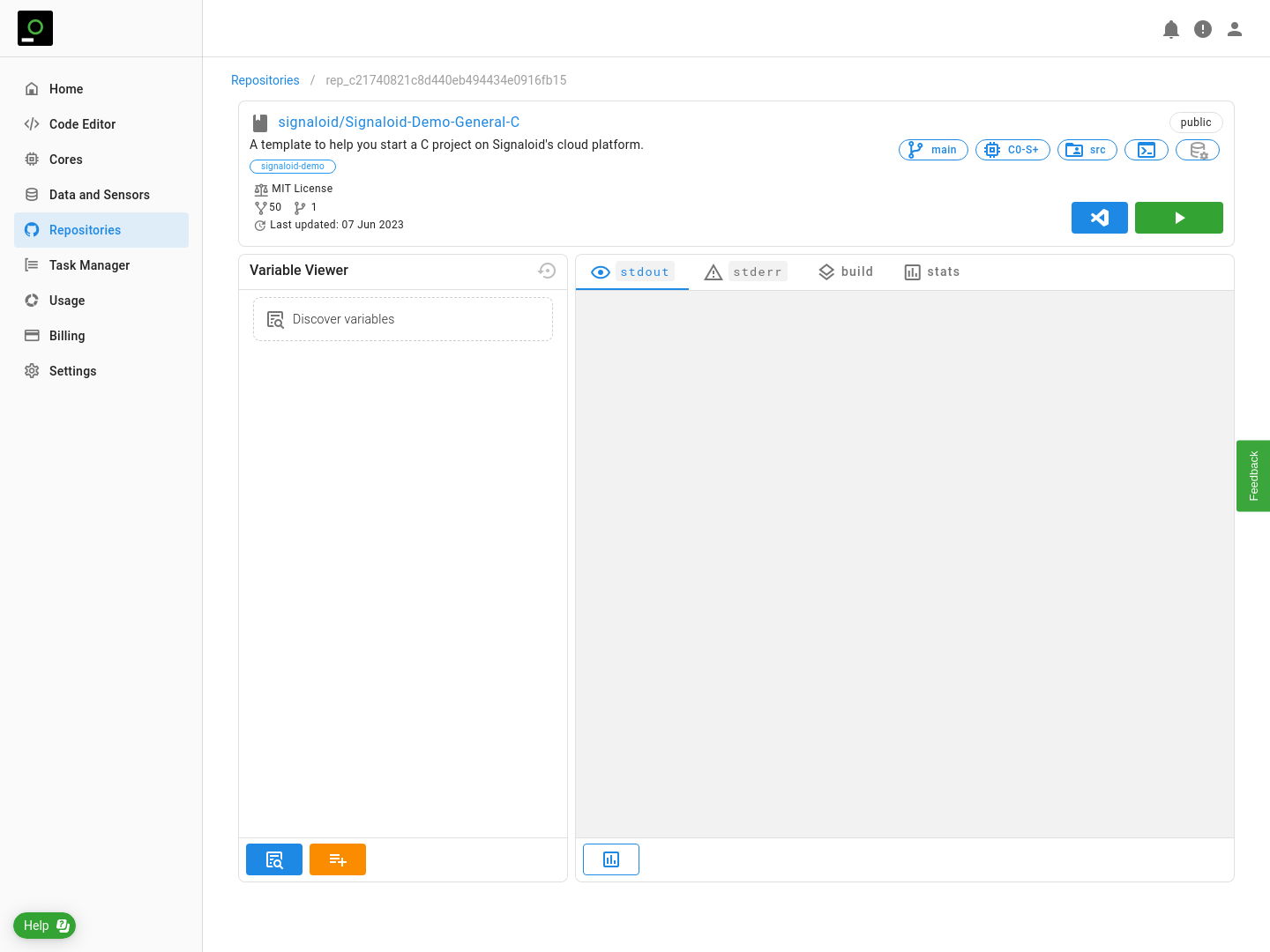
Task: Change the src build directory chip
Action: (1087, 150)
